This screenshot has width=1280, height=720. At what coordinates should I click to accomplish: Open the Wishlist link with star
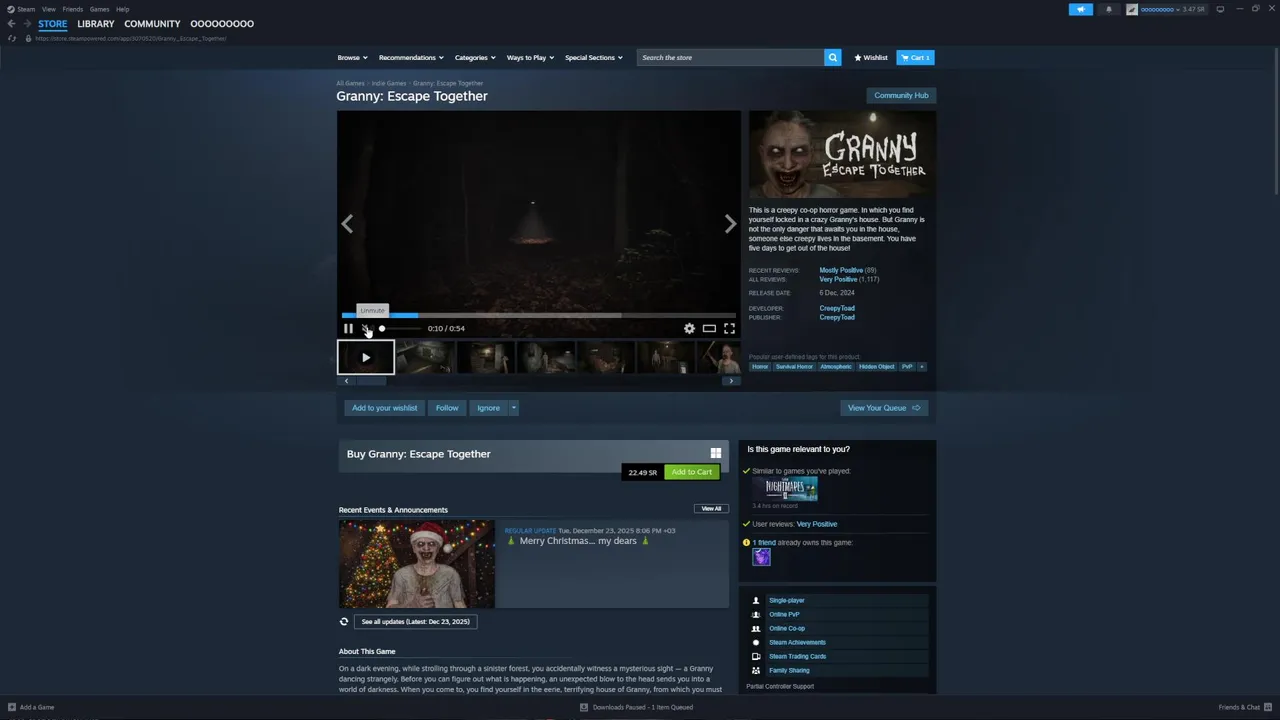pos(871,57)
